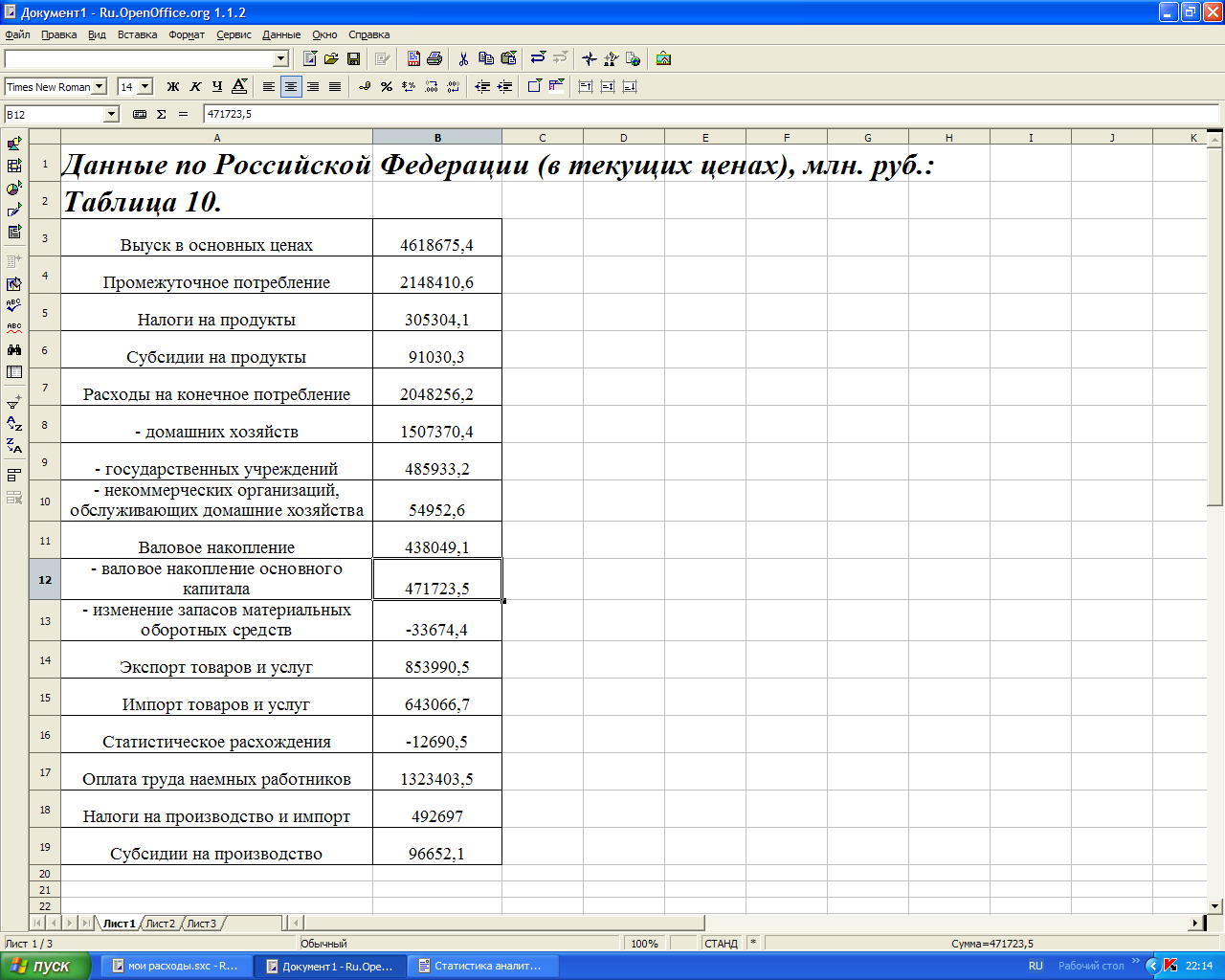Toggle underline formatting (Ч button)
The height and width of the screenshot is (980, 1225).
point(217,87)
